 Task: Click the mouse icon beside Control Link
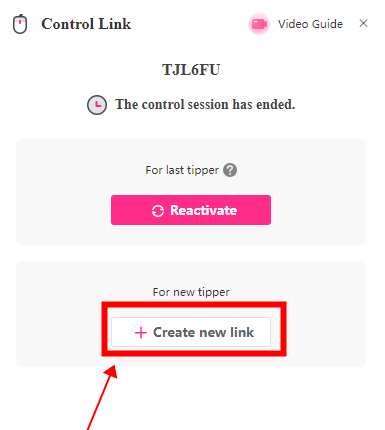[20, 24]
